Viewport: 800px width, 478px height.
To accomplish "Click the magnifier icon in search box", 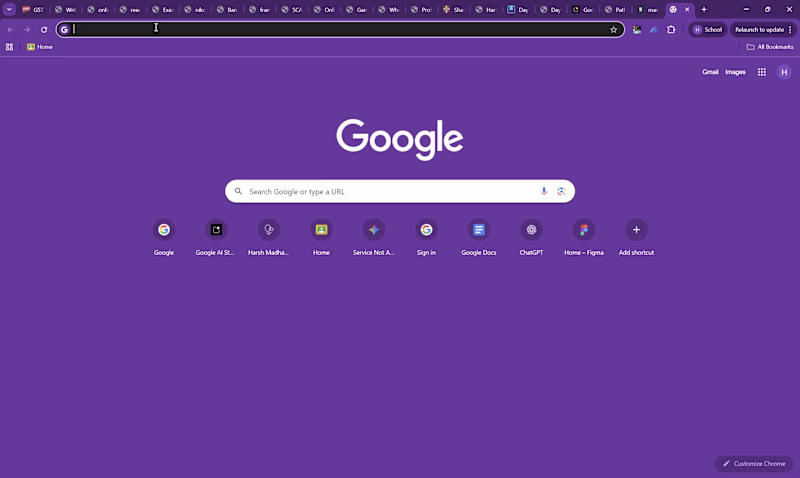I will coord(238,191).
